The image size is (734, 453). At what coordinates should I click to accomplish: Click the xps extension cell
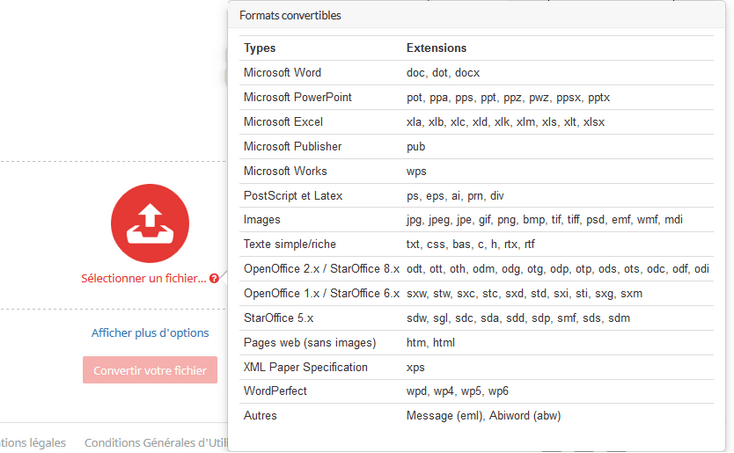415,367
